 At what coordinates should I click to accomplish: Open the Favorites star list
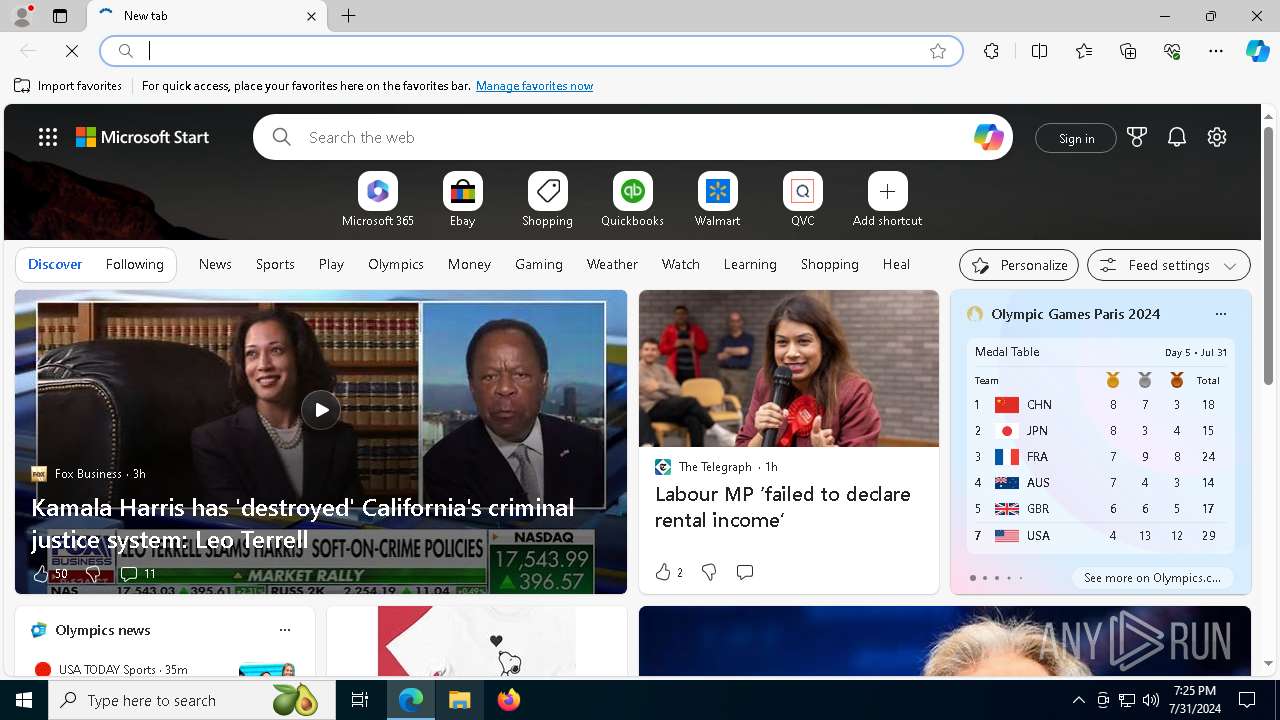pos(1084,51)
